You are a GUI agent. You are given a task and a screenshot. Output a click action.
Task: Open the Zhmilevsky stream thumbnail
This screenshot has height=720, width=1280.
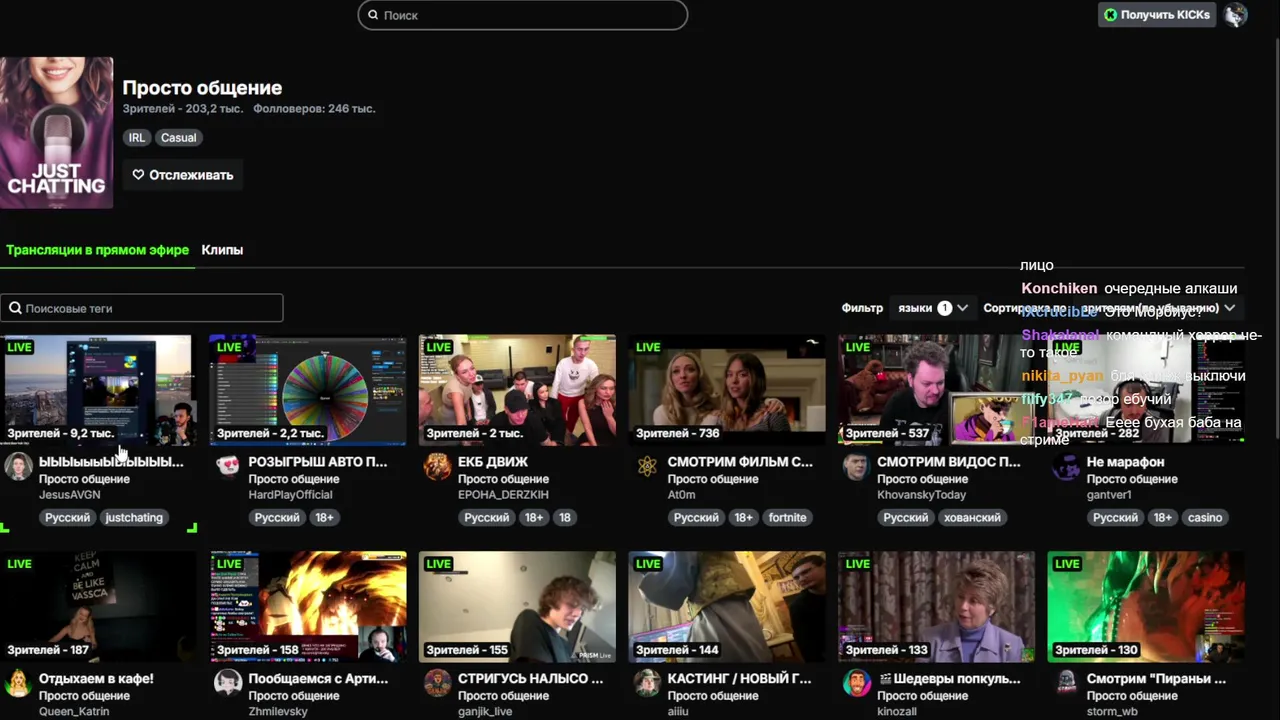click(308, 606)
